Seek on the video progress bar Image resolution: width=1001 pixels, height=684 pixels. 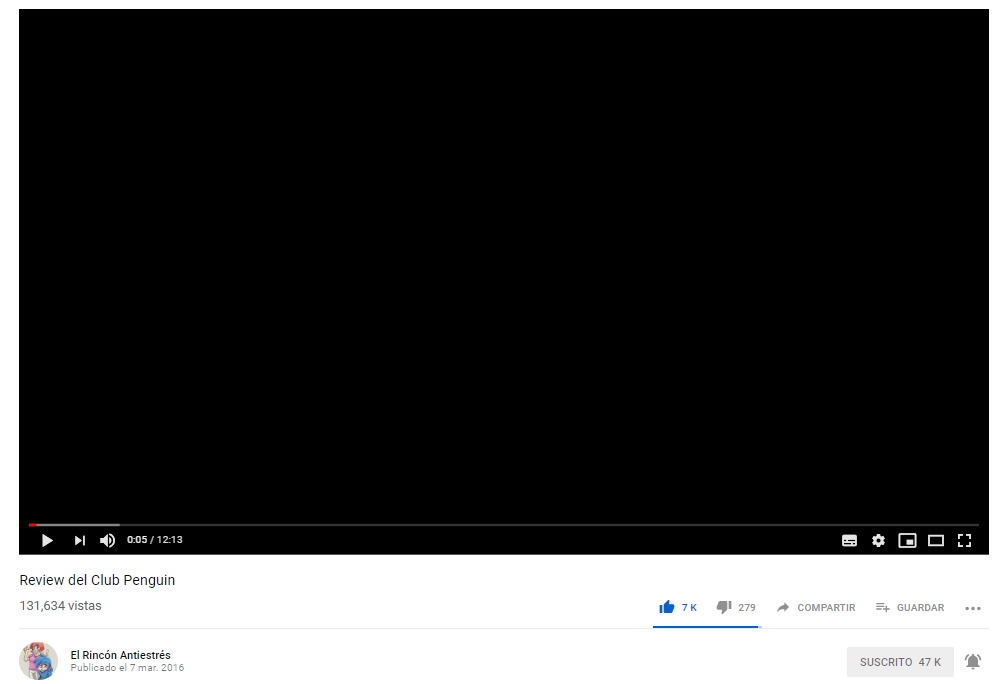tap(504, 525)
